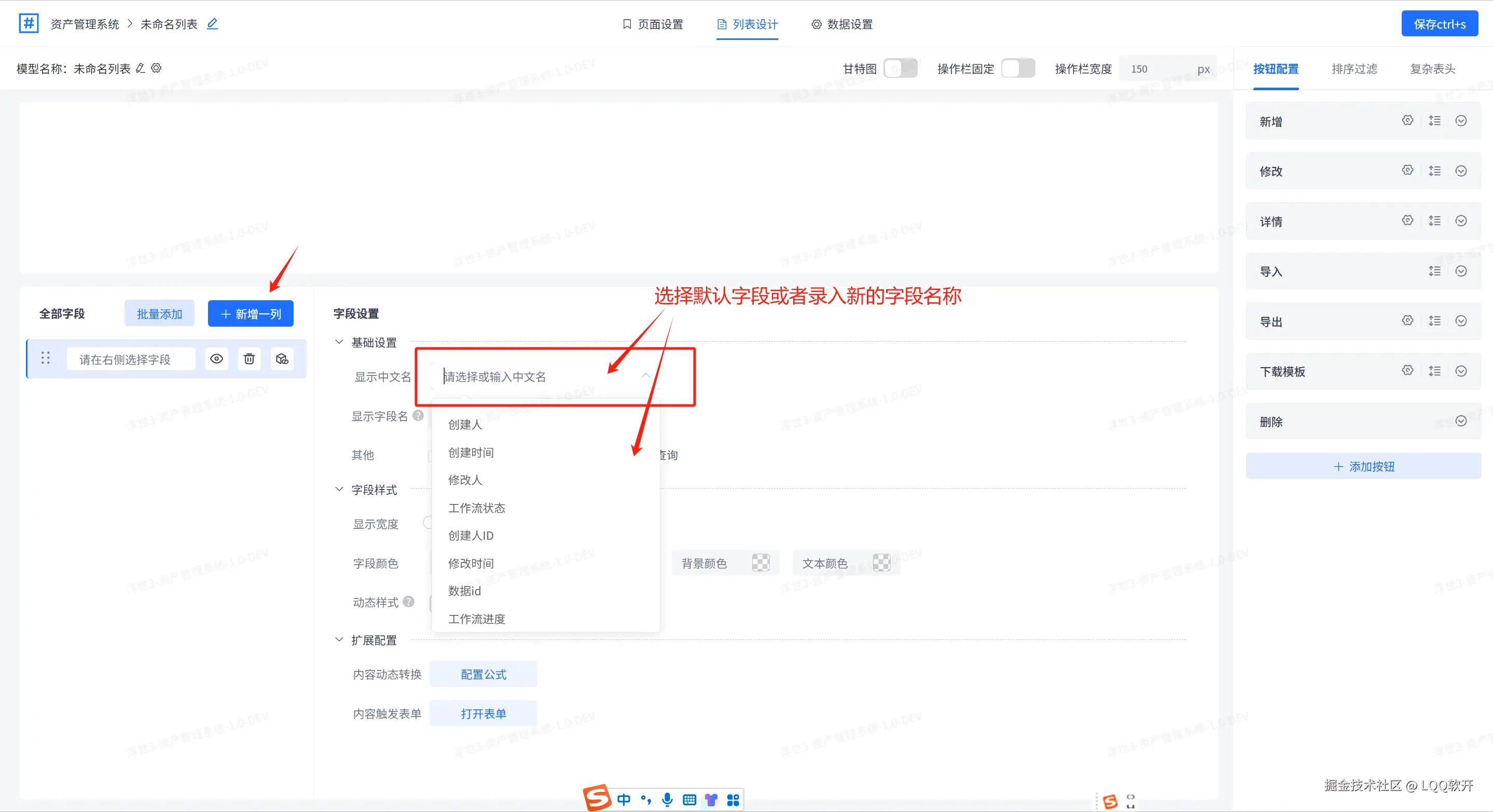Select 工作流状态 from the dropdown list
The image size is (1493, 812).
pos(476,508)
